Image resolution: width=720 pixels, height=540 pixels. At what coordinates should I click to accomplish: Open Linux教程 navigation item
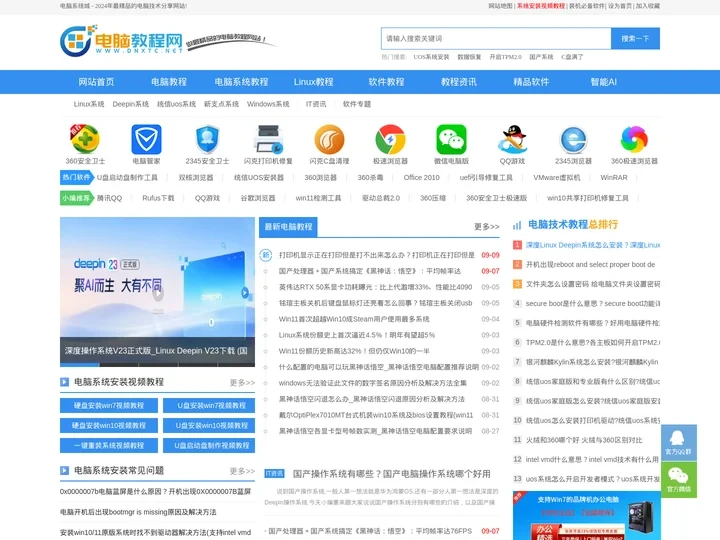point(314,82)
